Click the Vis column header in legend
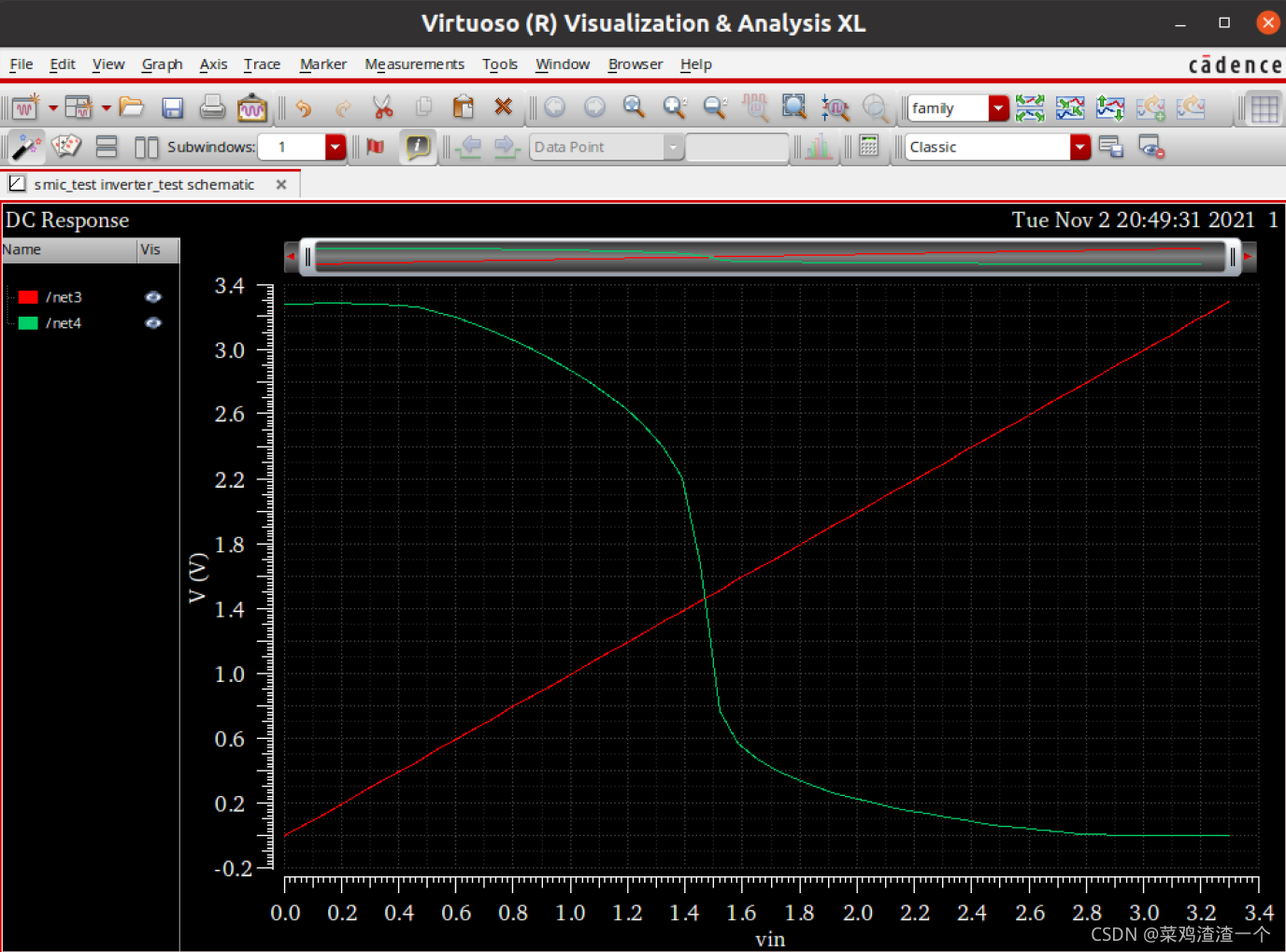This screenshot has height=952, width=1286. pos(158,249)
